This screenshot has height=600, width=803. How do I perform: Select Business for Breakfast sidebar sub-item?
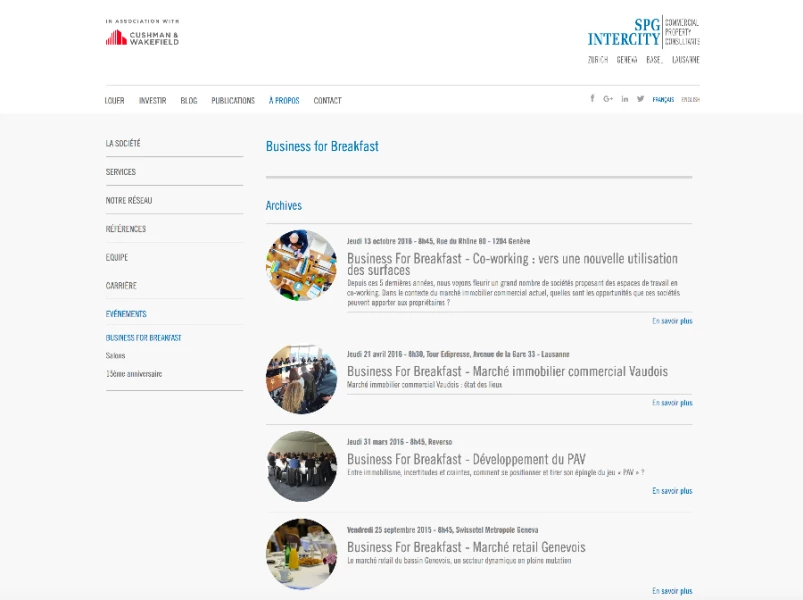coord(143,338)
